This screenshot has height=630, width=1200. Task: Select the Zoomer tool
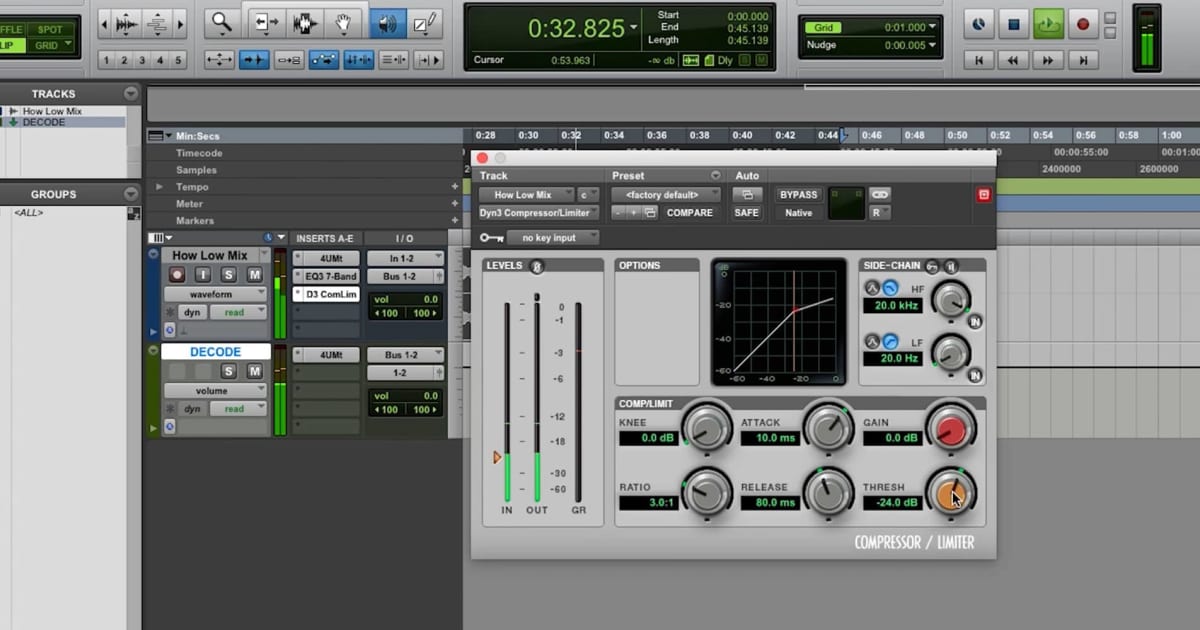[222, 22]
